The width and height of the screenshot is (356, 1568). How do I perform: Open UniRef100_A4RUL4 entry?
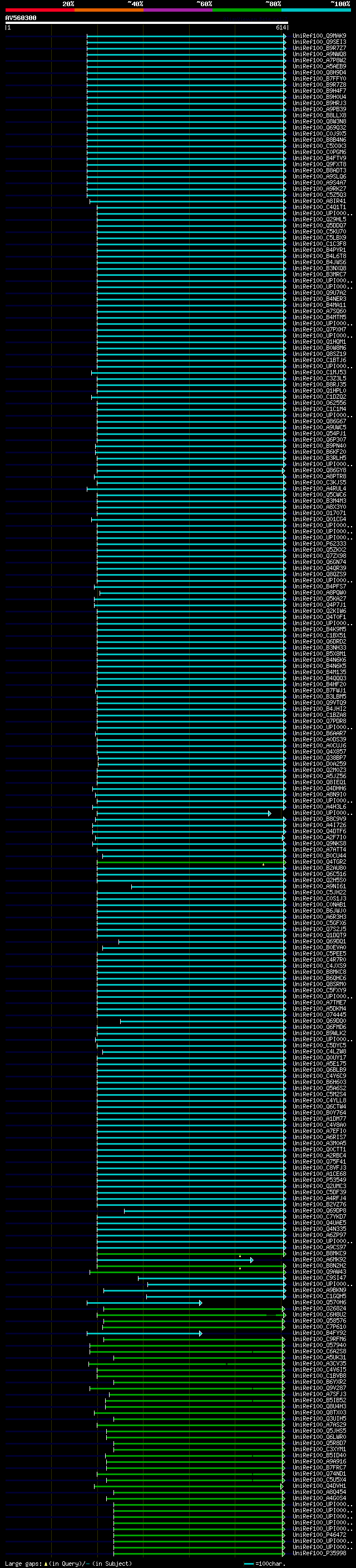319,489
